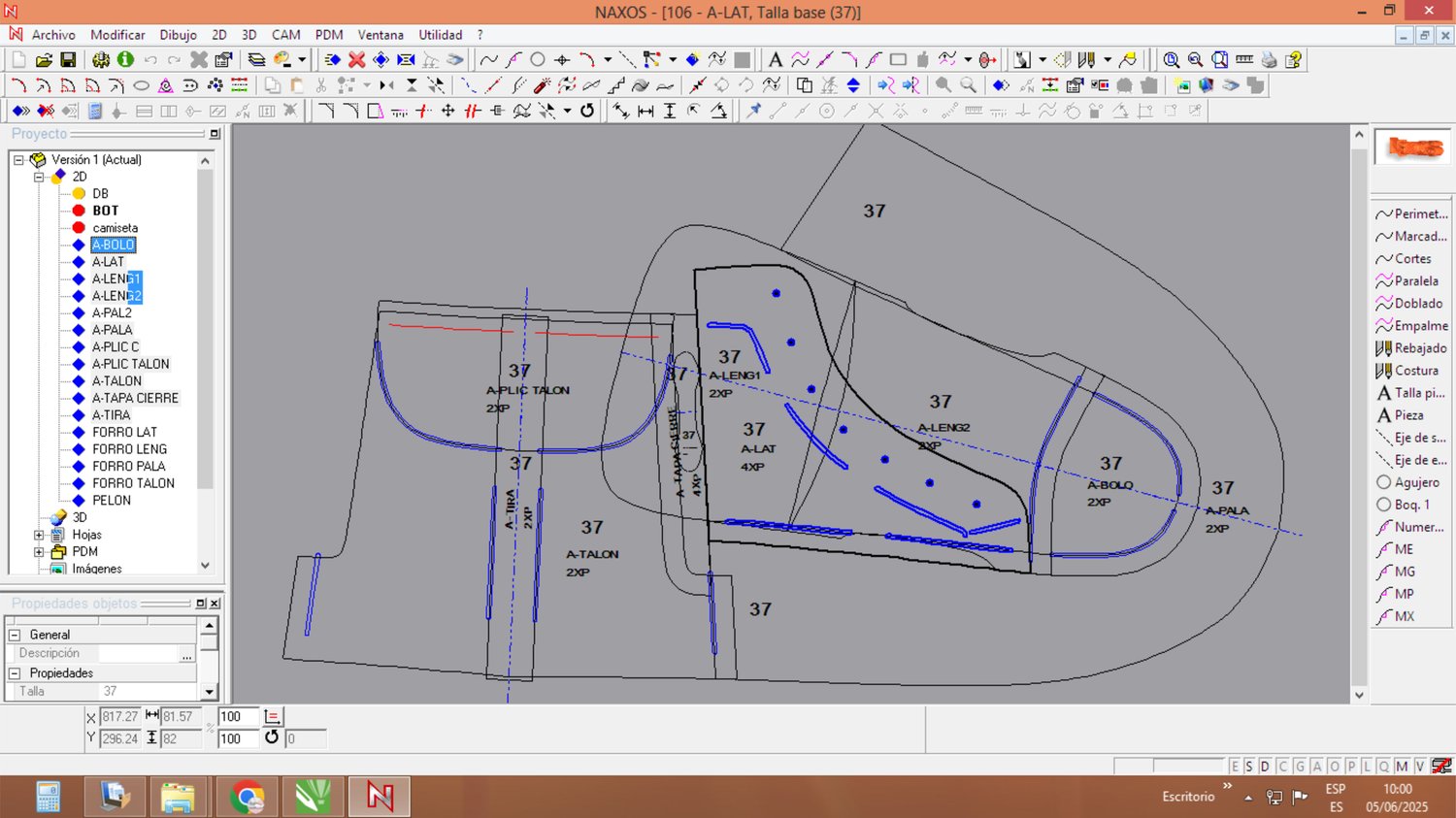Open file with the yellow folder icon
Viewport: 1456px width, 818px height.
click(44, 60)
